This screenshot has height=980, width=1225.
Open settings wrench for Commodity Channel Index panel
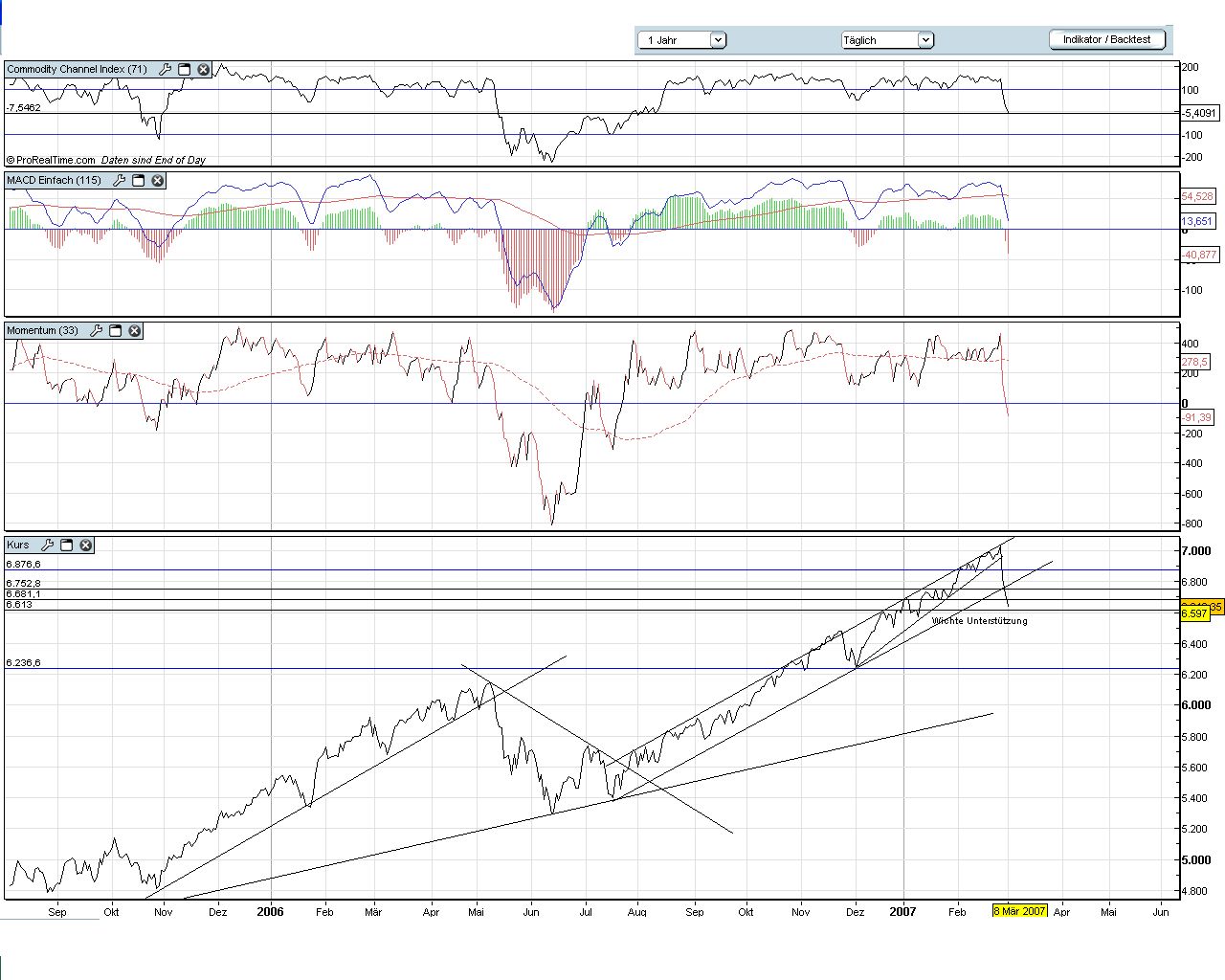point(165,70)
